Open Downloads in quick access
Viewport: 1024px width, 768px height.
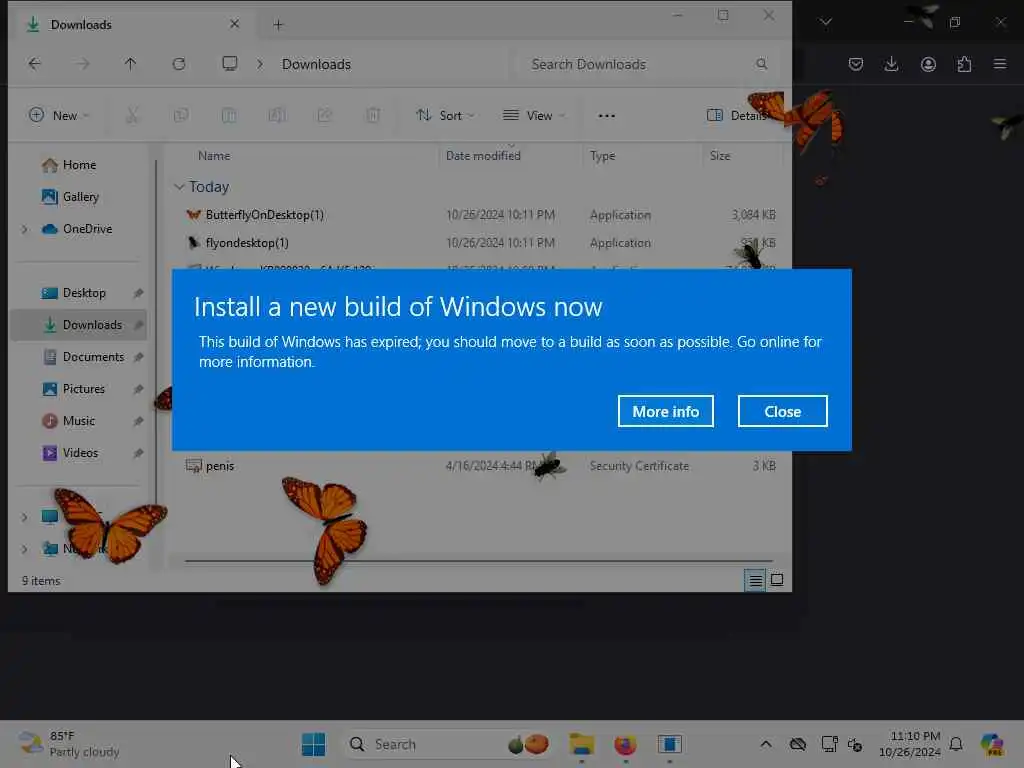(x=91, y=325)
